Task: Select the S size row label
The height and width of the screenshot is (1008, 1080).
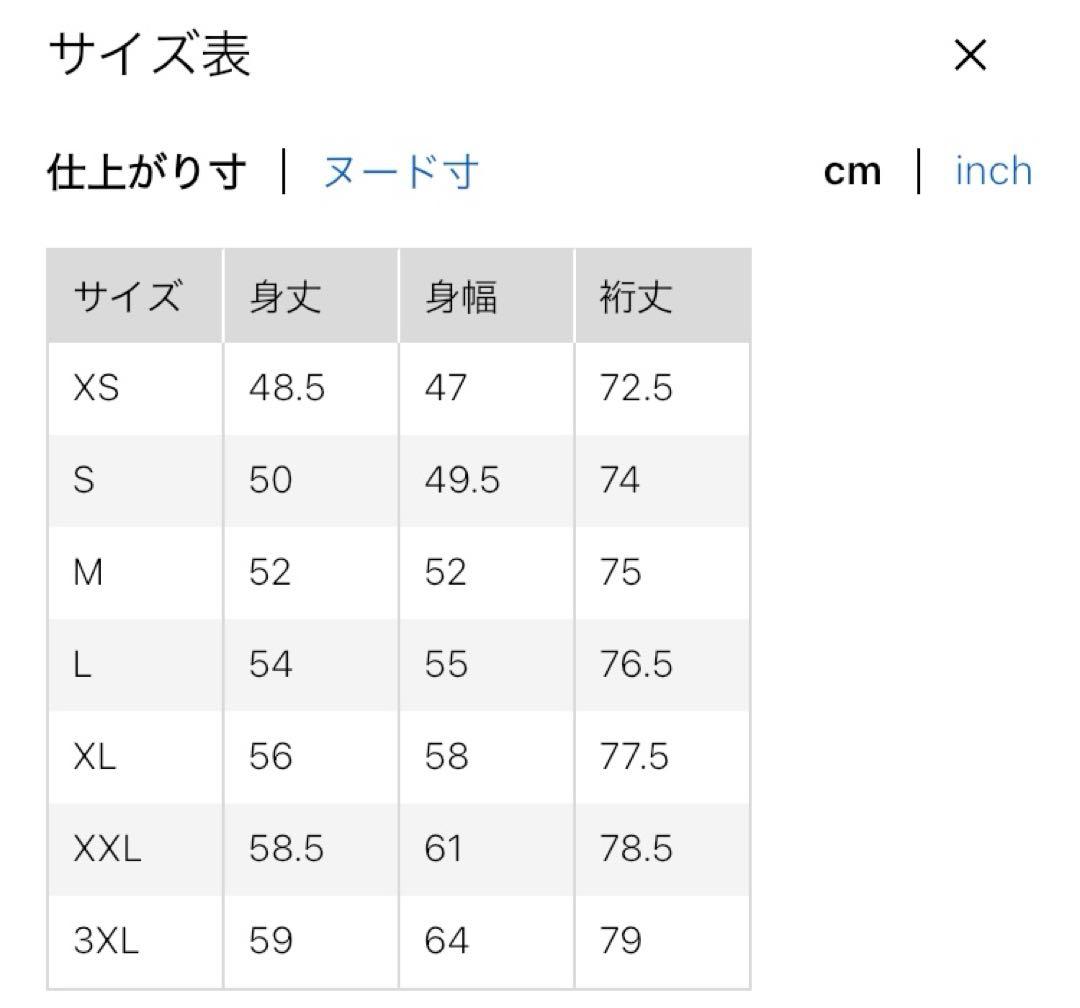Action: pos(84,480)
